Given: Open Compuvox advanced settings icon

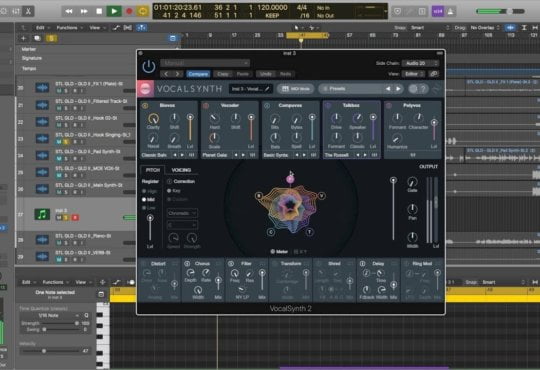Looking at the screenshot, I should [x=313, y=155].
